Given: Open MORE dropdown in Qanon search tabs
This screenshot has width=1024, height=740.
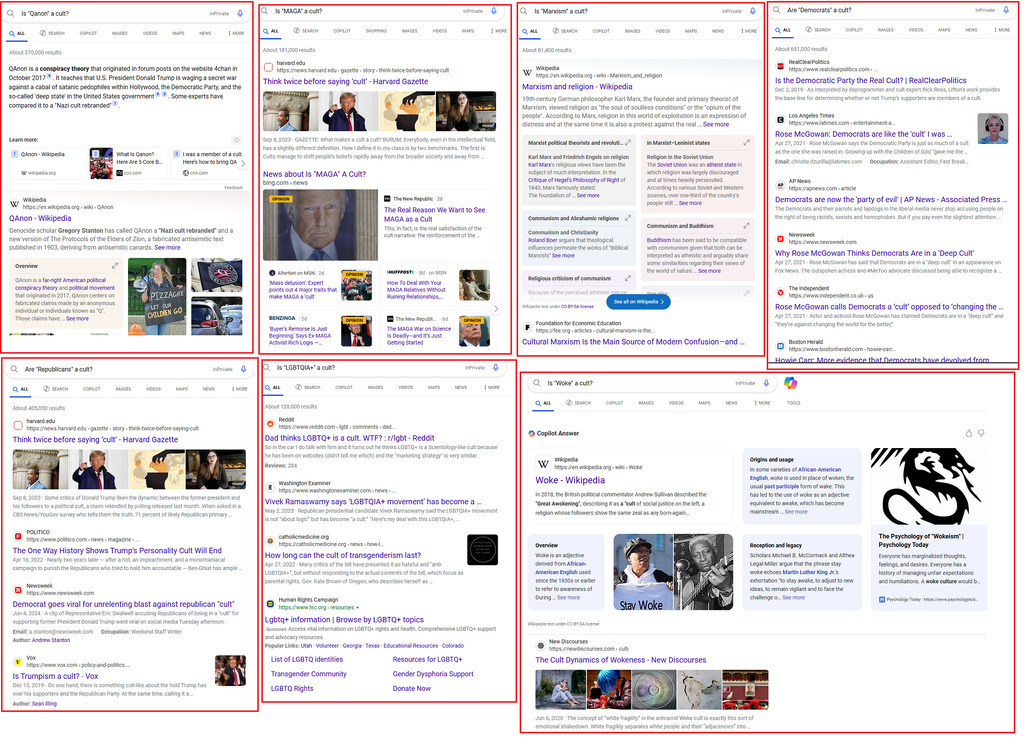Looking at the screenshot, I should [x=236, y=33].
